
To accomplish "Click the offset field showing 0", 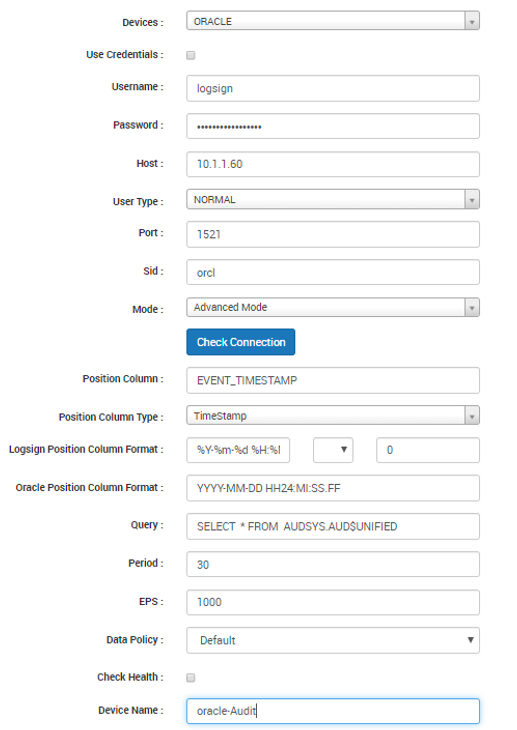I will pyautogui.click(x=428, y=450).
